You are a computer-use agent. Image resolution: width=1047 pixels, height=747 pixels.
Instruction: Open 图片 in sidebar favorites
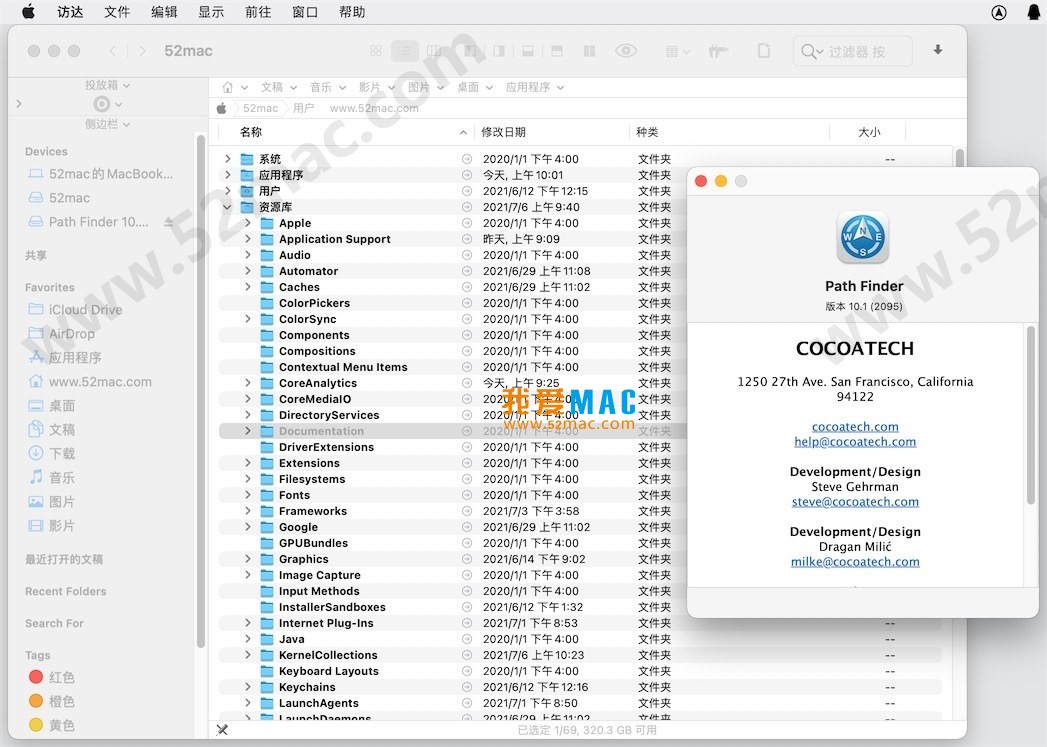(x=51, y=502)
